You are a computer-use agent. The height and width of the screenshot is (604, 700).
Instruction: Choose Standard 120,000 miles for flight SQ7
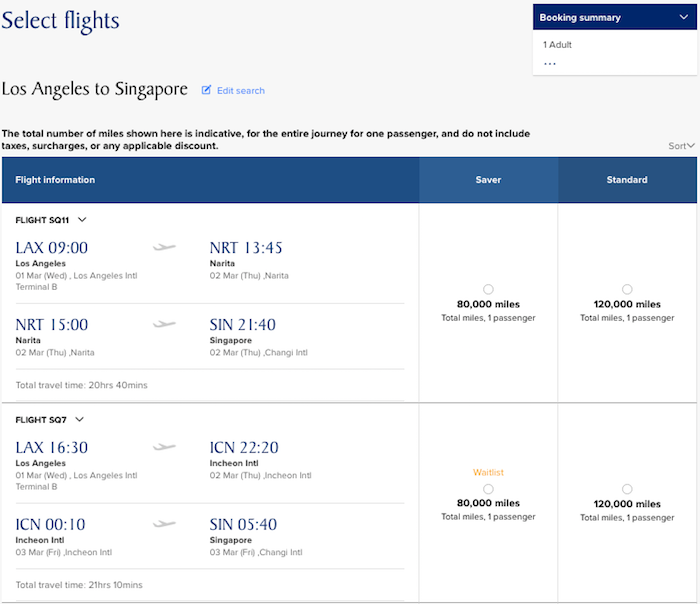627,488
